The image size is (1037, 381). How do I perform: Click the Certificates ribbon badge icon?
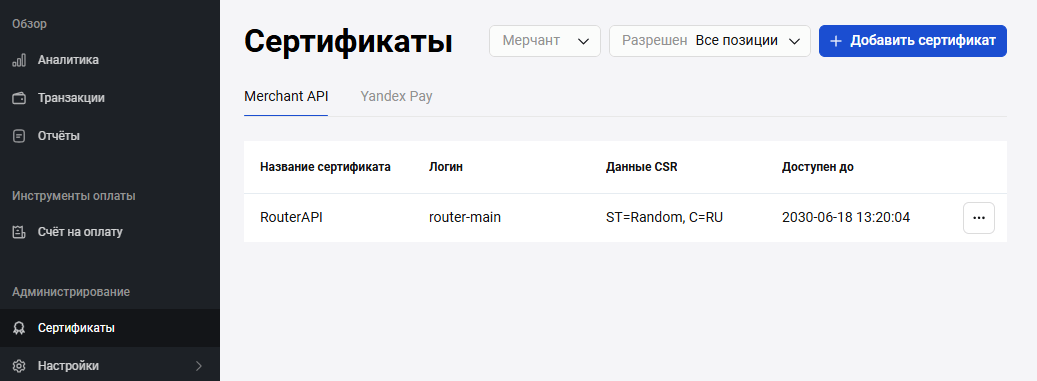(x=19, y=328)
